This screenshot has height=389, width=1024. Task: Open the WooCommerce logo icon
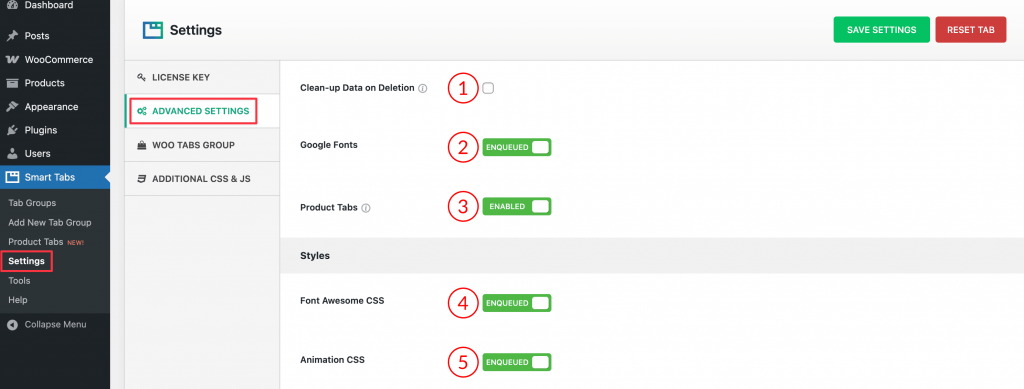coord(12,59)
